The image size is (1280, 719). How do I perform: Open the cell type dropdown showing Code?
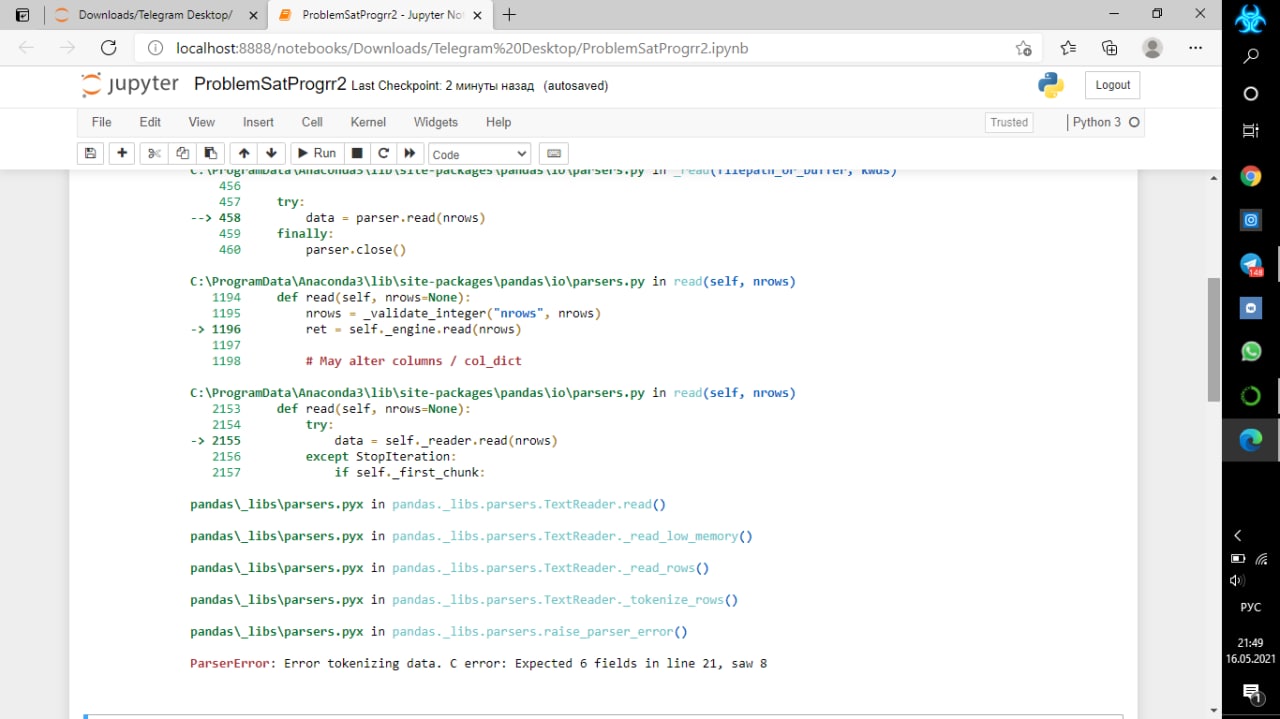point(480,154)
